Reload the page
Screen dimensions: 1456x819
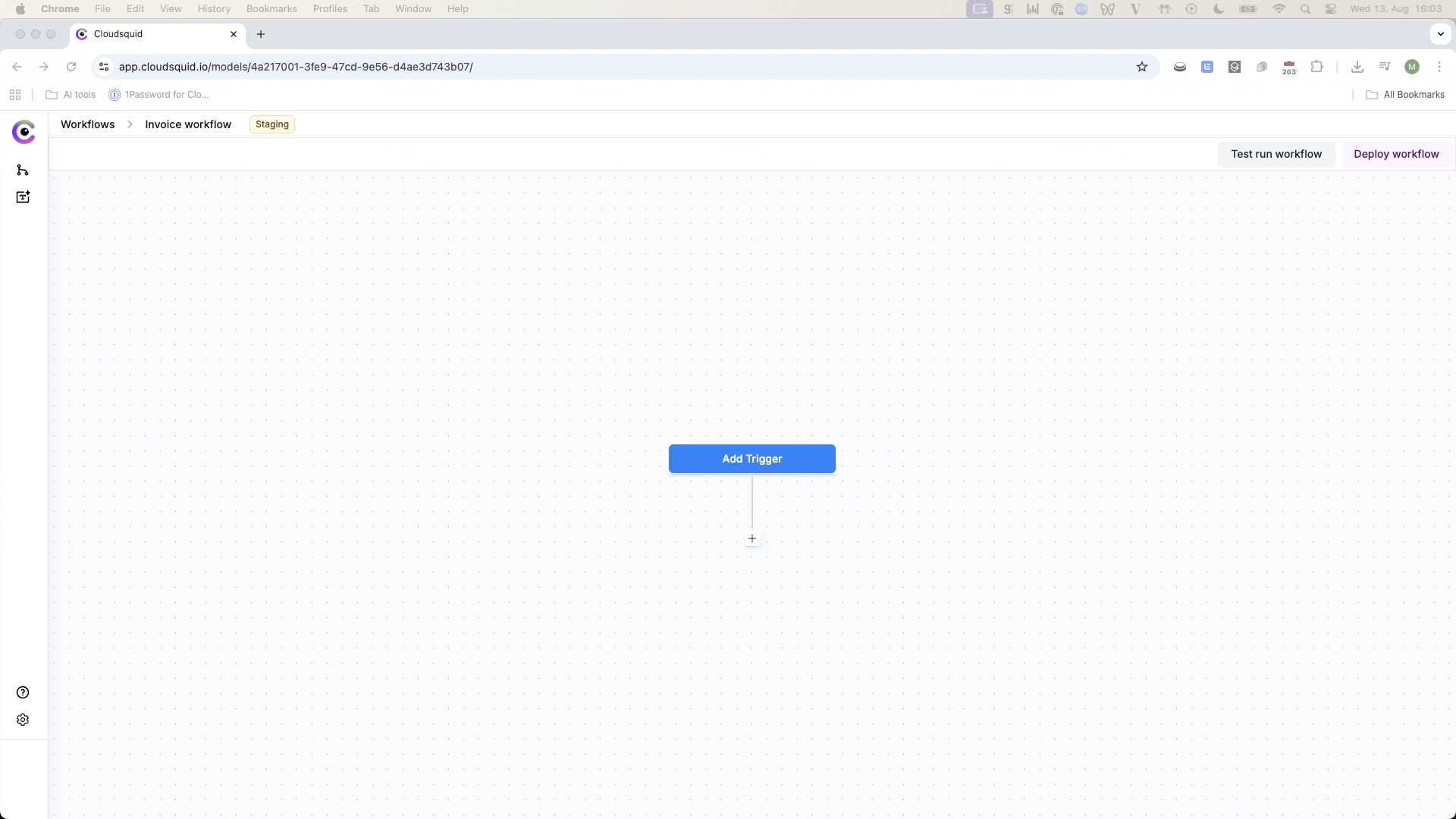[x=71, y=67]
